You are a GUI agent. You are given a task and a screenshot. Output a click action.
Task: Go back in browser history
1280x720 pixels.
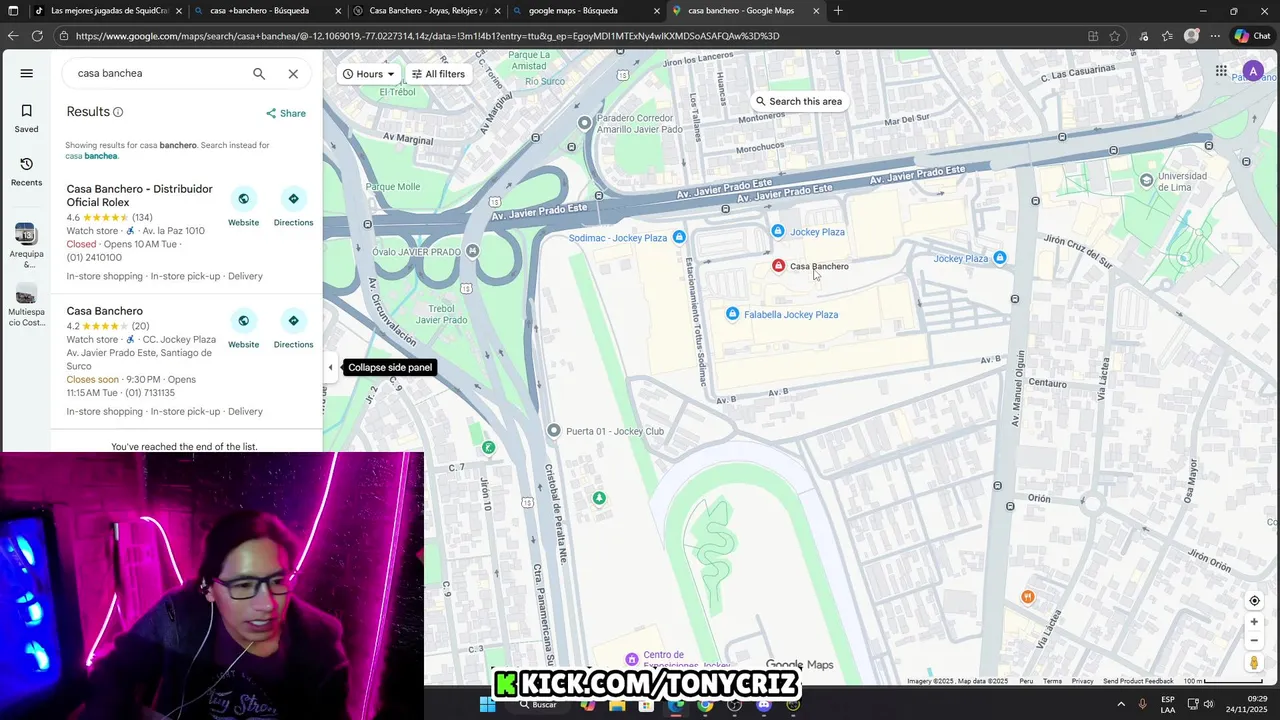click(12, 36)
